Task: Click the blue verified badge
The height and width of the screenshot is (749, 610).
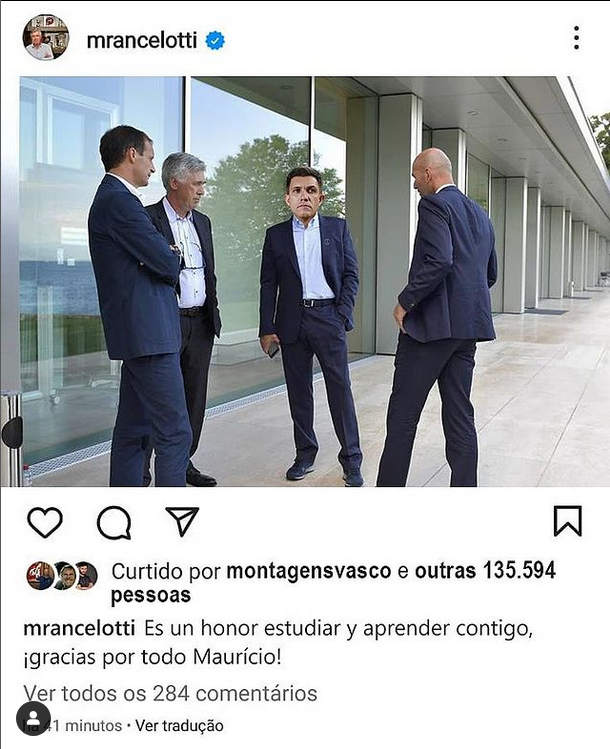Action: click(x=215, y=41)
